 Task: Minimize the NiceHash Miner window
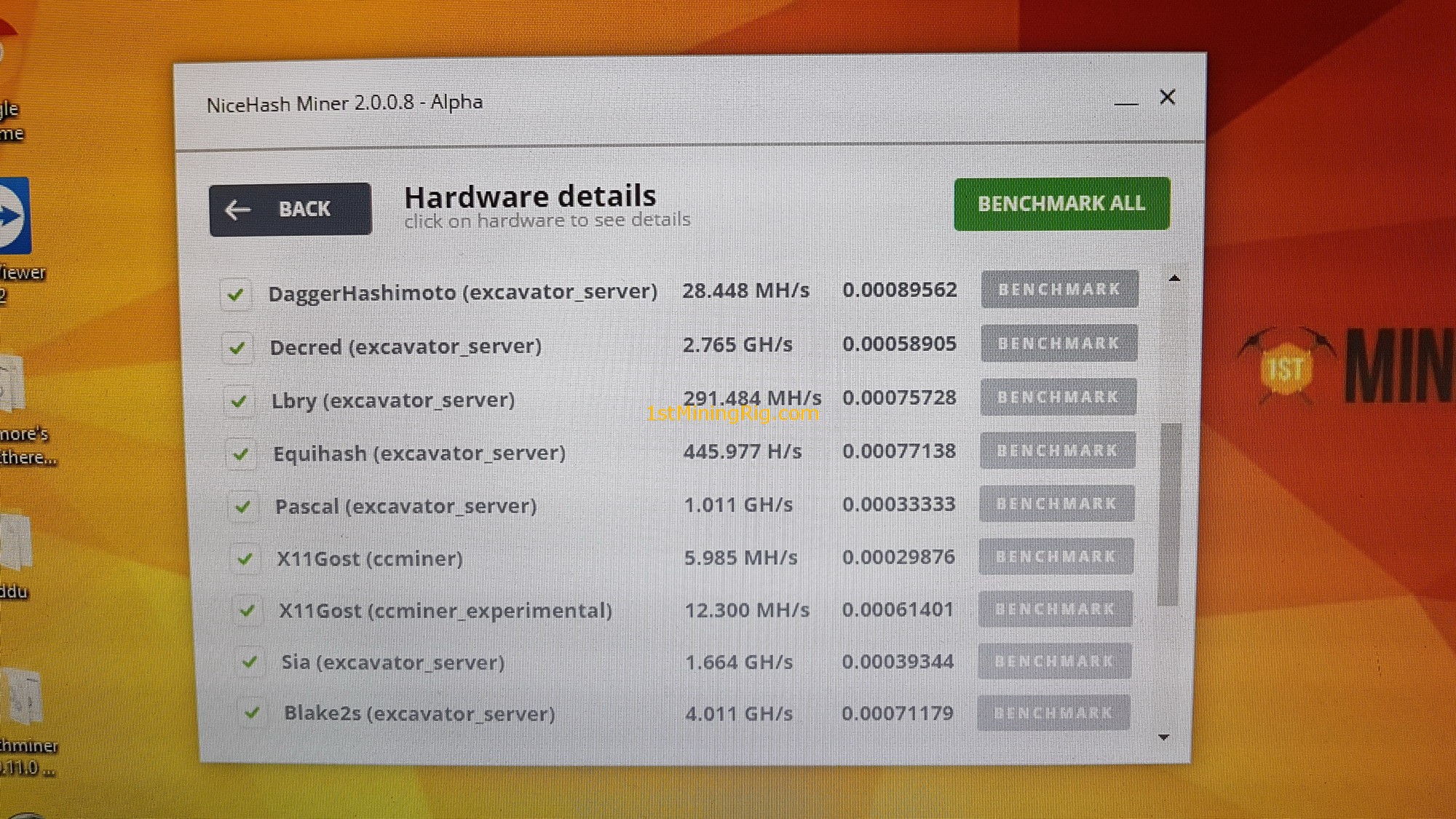tap(1125, 102)
